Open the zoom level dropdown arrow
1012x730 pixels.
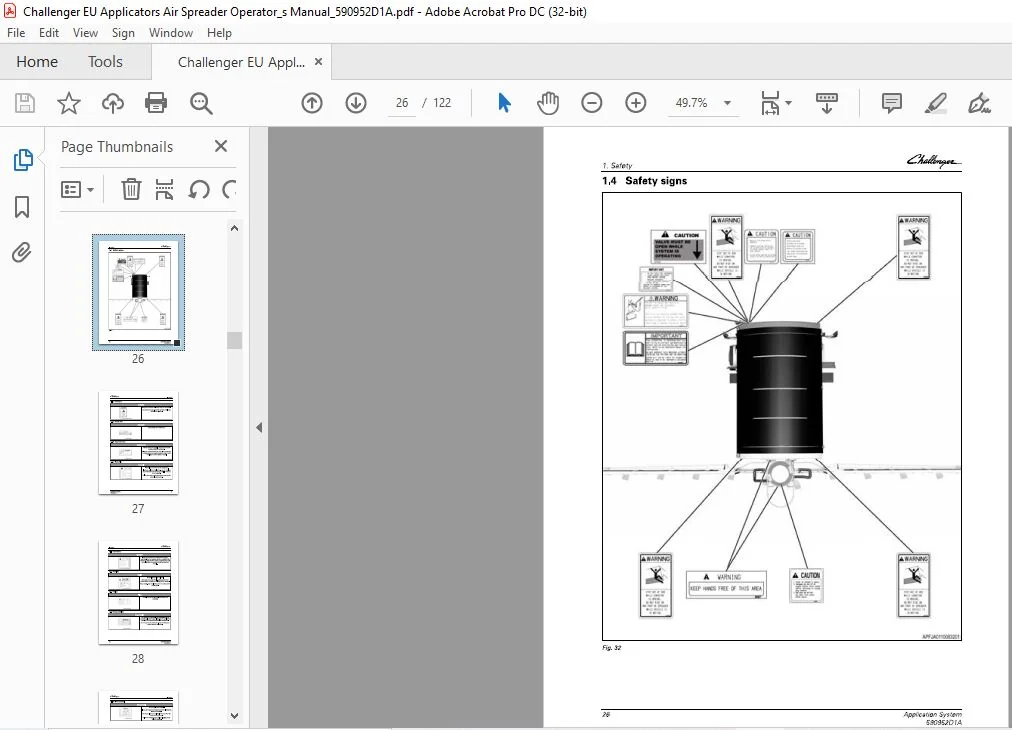[727, 103]
